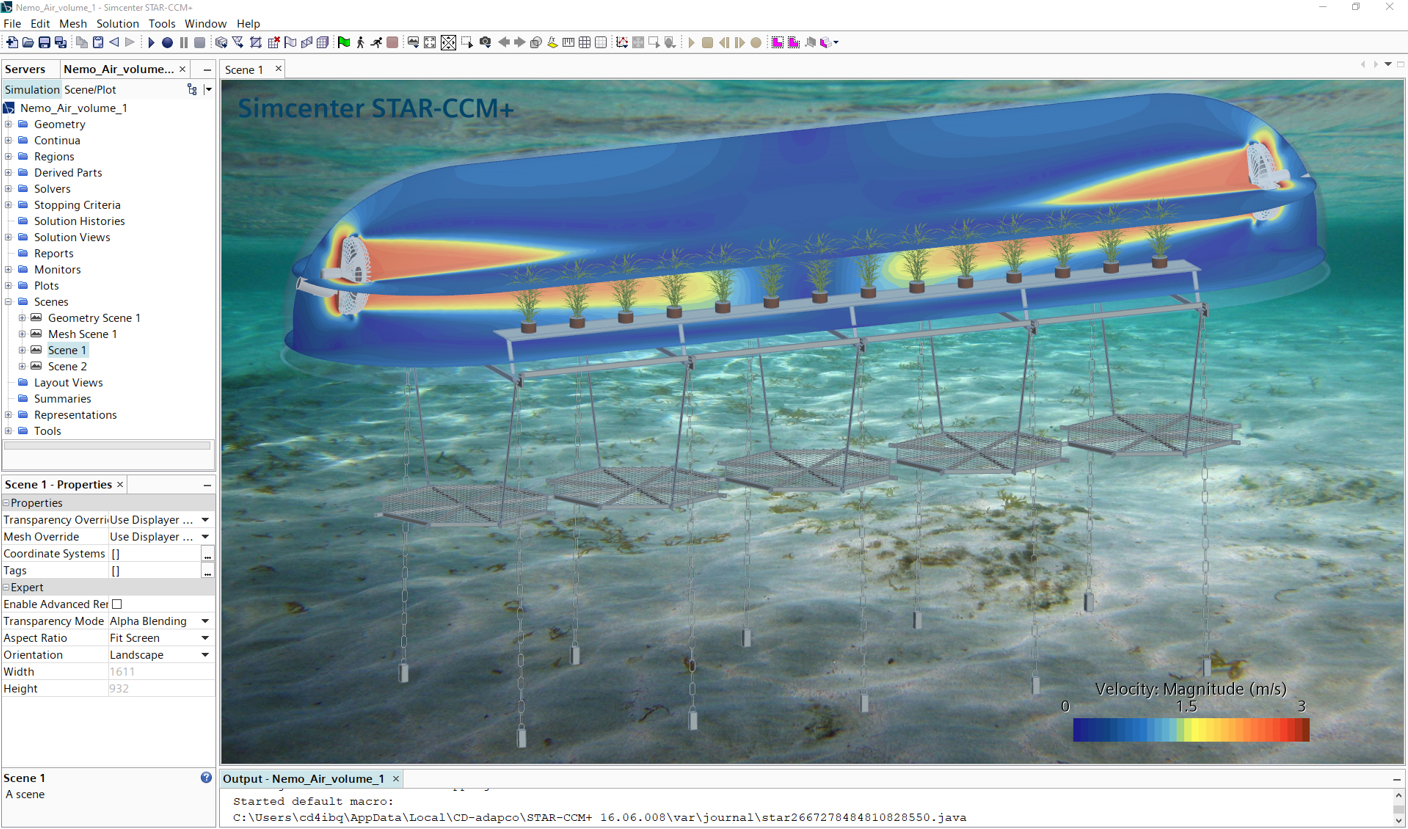The image size is (1408, 829).
Task: Open the Transparency Mode dropdown
Action: [205, 621]
